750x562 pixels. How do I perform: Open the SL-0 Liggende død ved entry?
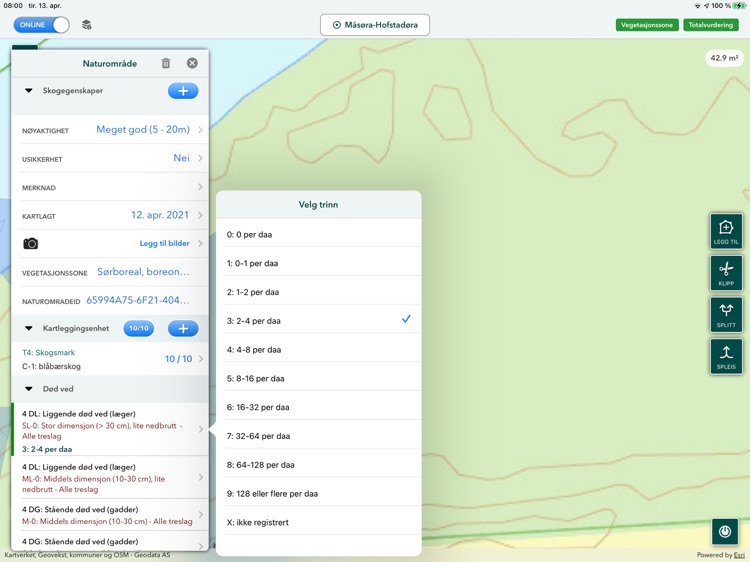coord(110,430)
